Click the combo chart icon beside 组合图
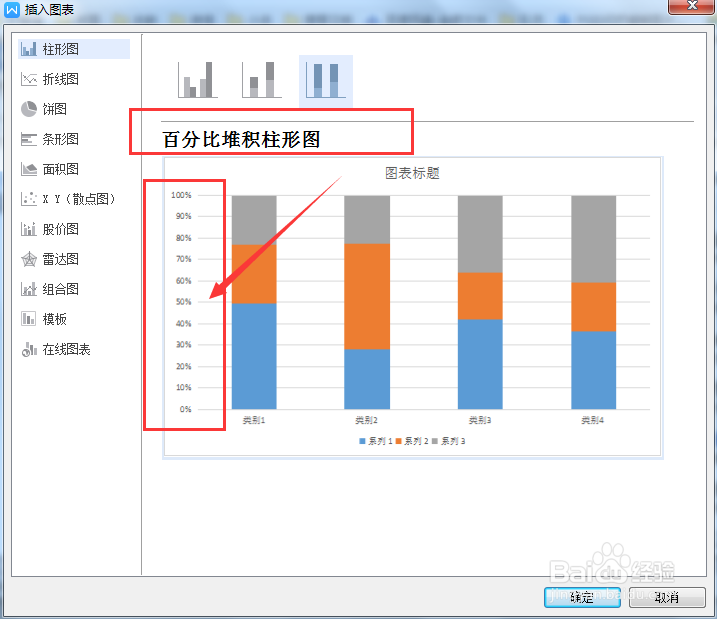Image resolution: width=717 pixels, height=619 pixels. click(x=29, y=289)
